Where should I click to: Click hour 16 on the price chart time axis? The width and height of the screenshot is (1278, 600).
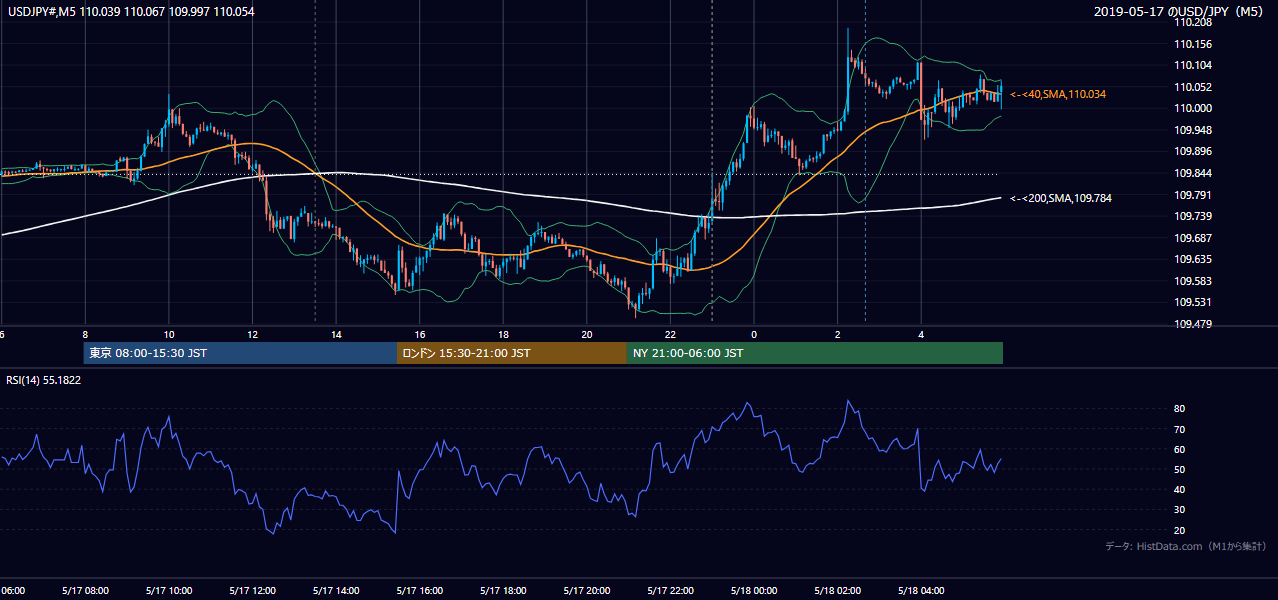click(x=420, y=335)
